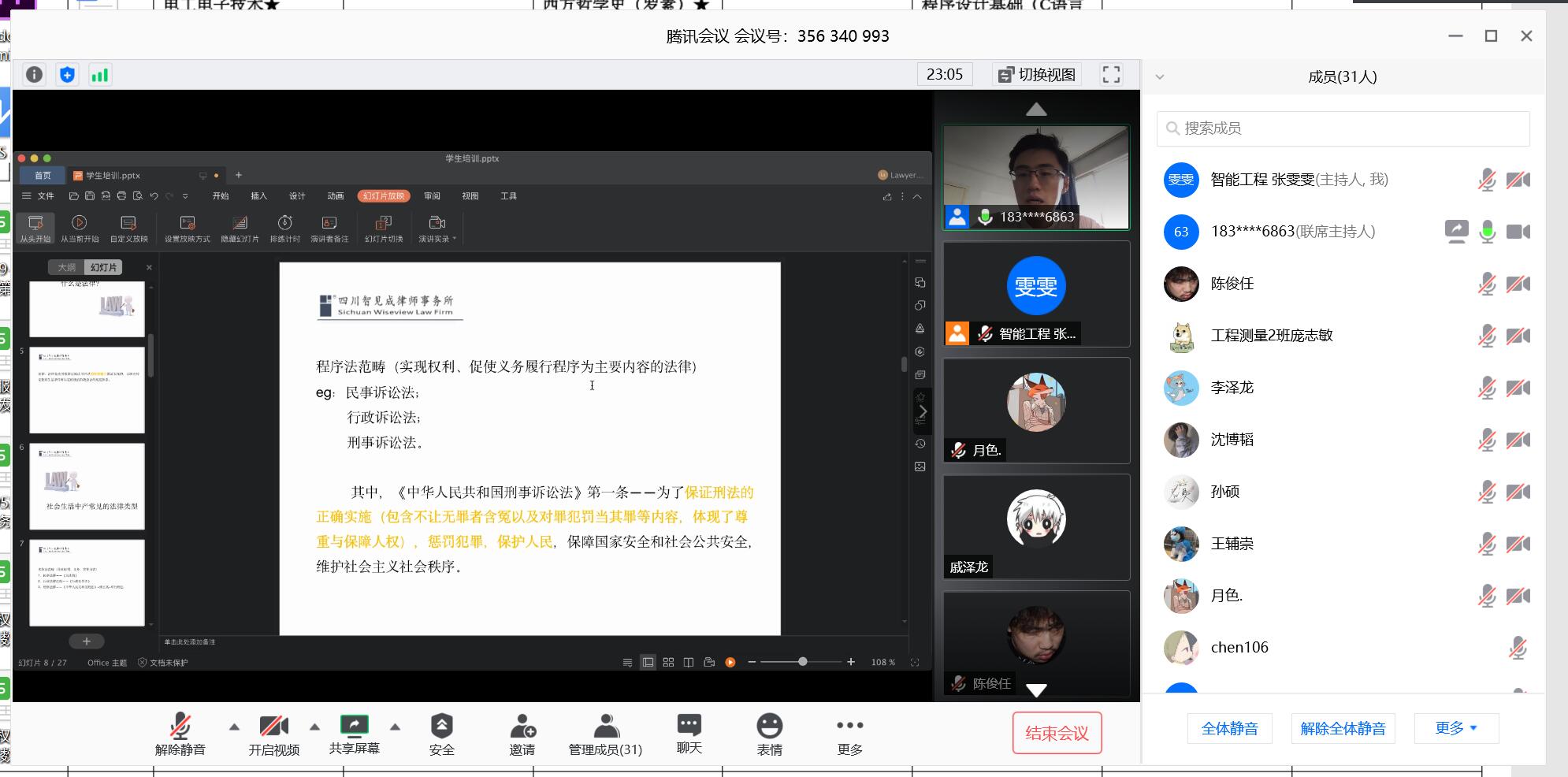Image resolution: width=1568 pixels, height=777 pixels.
Task: Open the 更多 menu in bottom toolbar
Action: pos(849,734)
